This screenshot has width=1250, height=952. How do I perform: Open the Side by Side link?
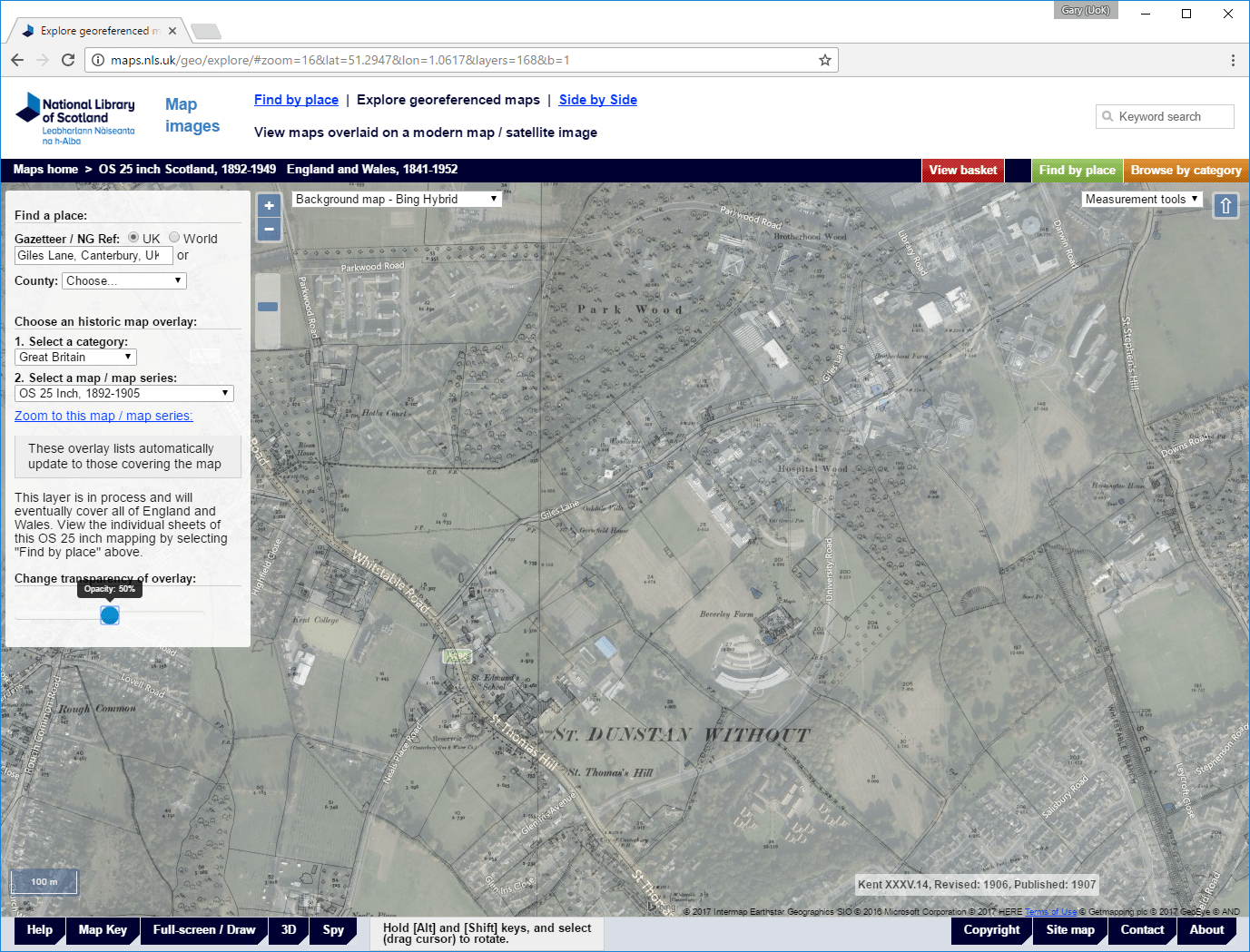point(598,100)
